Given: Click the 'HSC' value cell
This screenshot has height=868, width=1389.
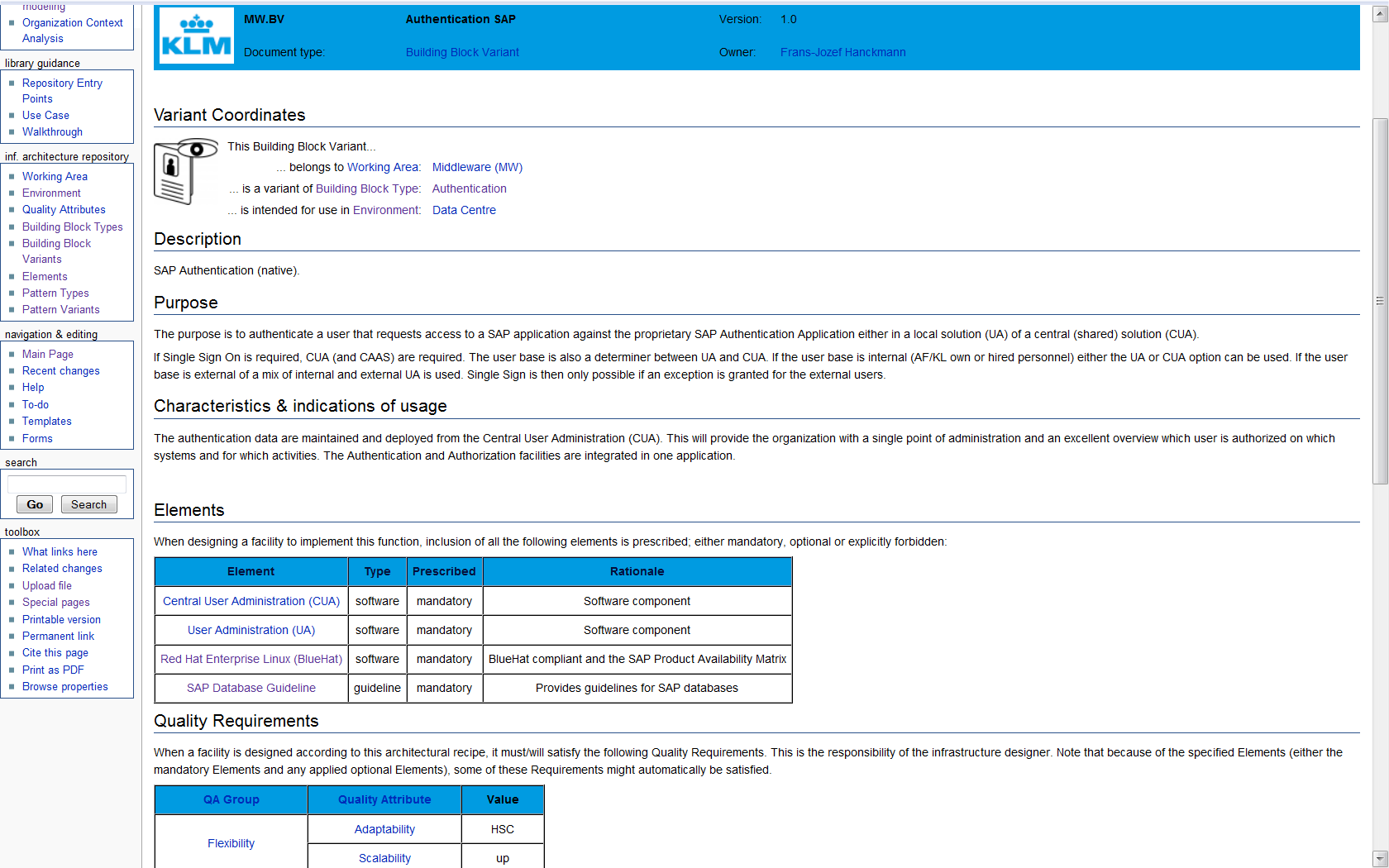Looking at the screenshot, I should pyautogui.click(x=503, y=829).
